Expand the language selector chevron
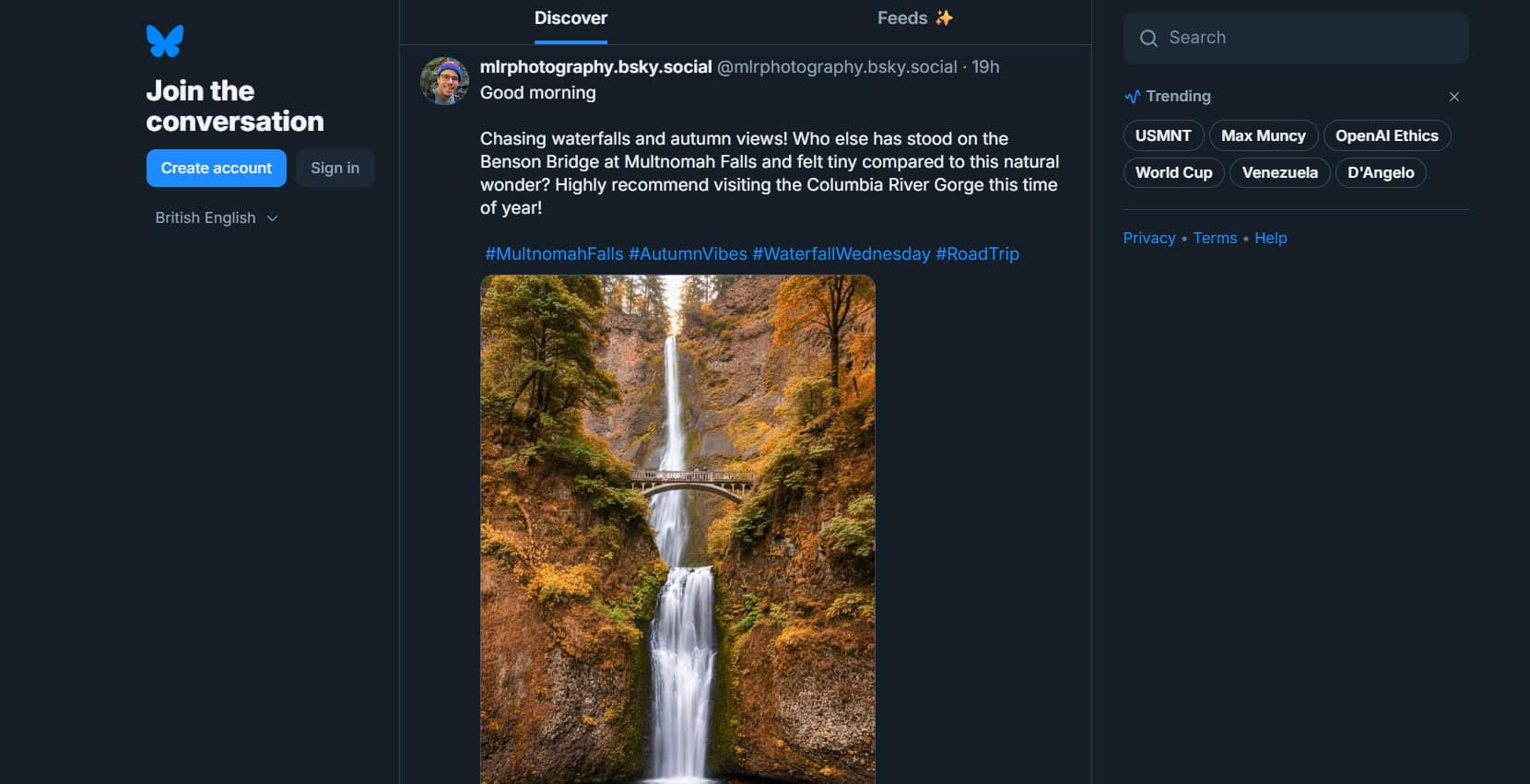Viewport: 1530px width, 784px height. (272, 218)
